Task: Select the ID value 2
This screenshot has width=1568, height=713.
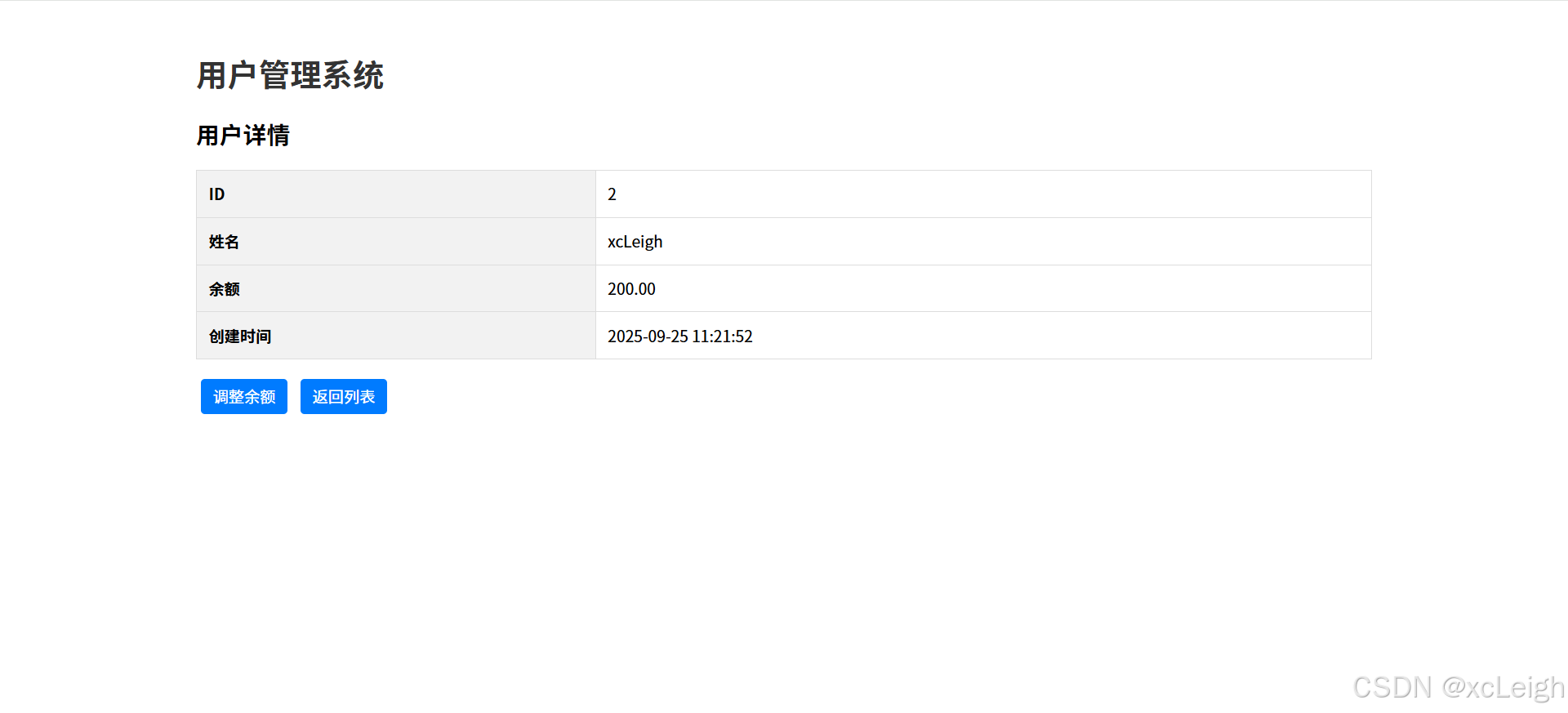Action: click(x=612, y=194)
